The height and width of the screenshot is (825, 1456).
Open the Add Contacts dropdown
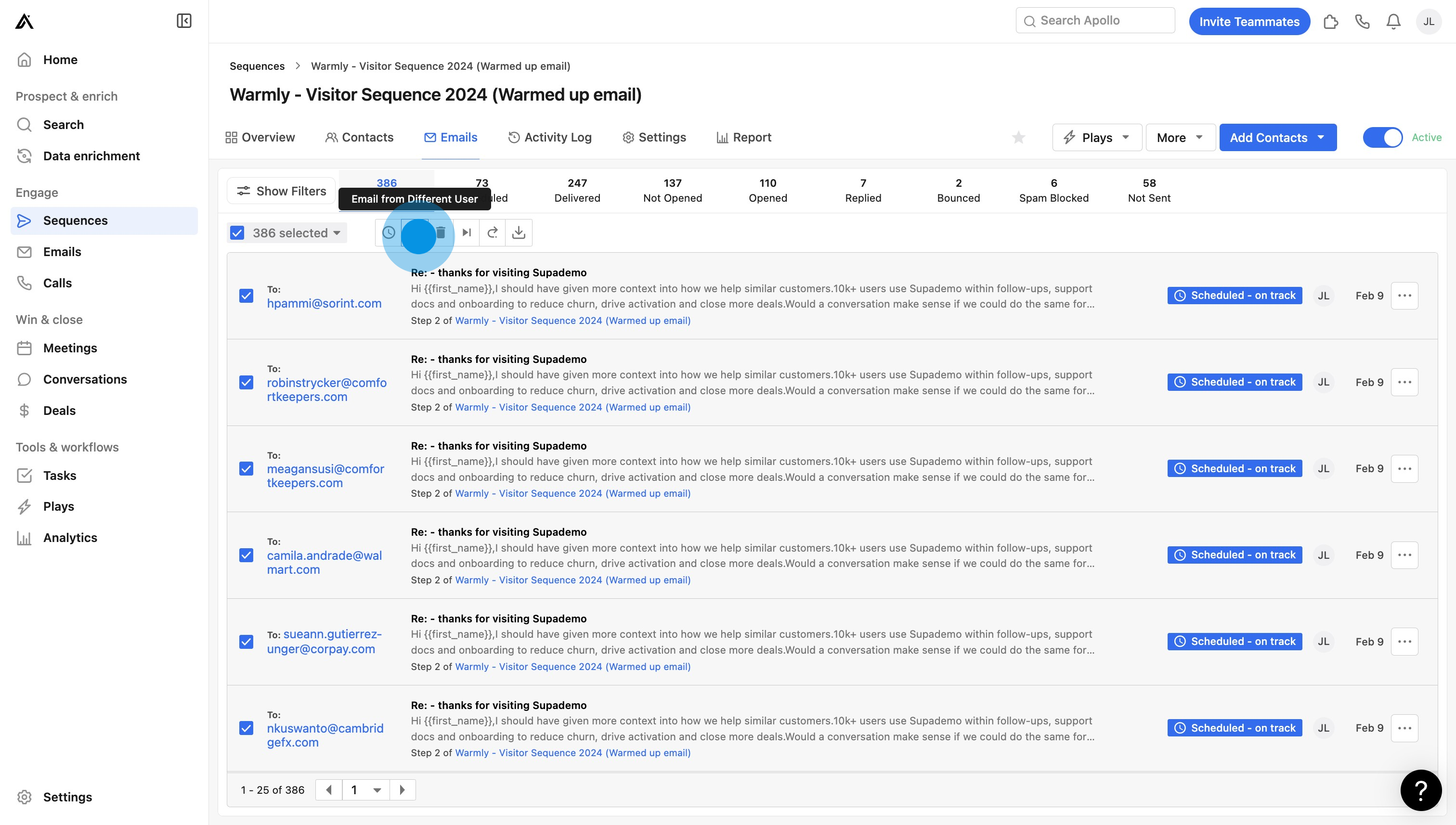pos(1321,138)
